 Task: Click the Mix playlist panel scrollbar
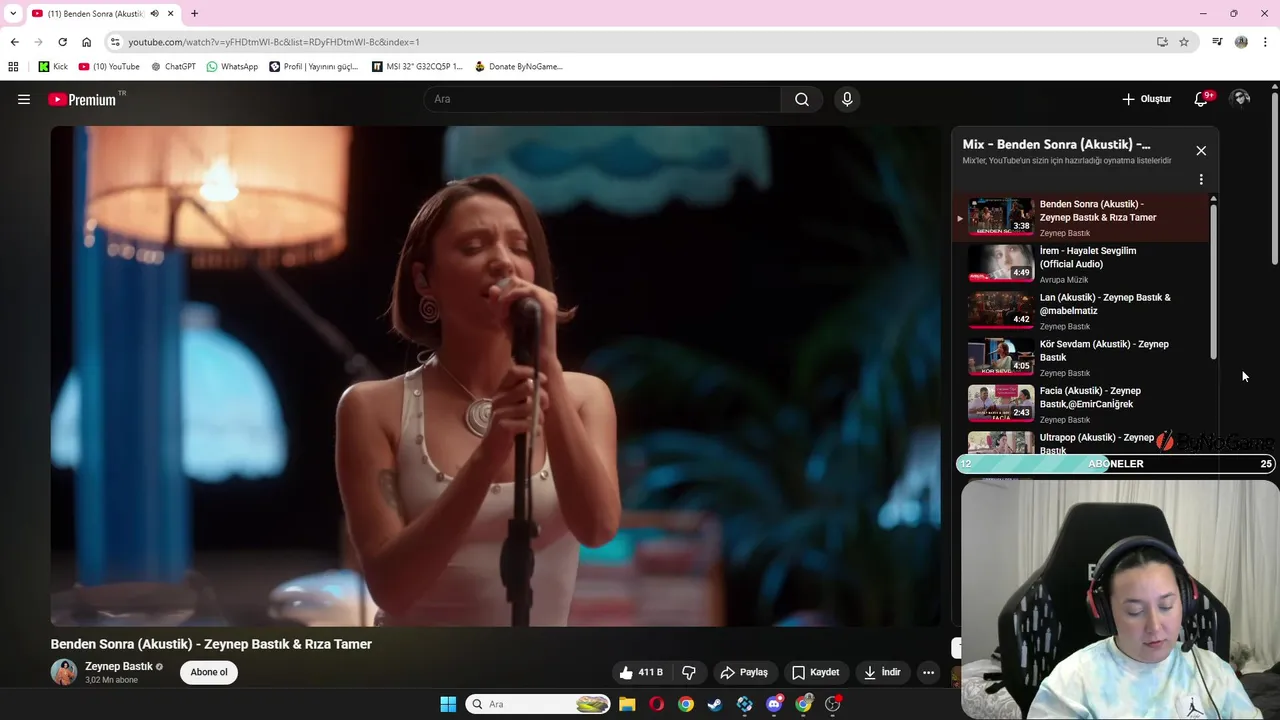pos(1214,280)
